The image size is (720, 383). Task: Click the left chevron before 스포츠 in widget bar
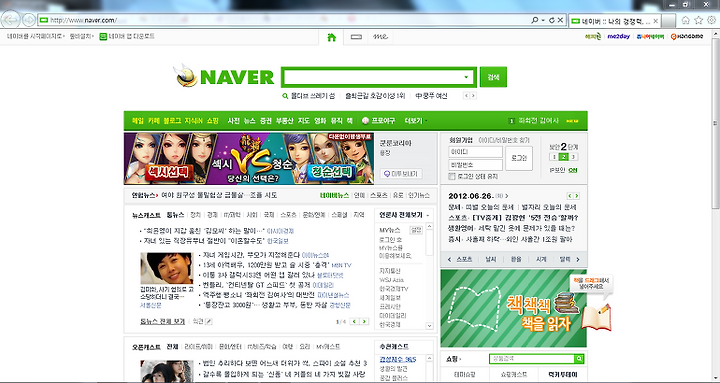450,259
